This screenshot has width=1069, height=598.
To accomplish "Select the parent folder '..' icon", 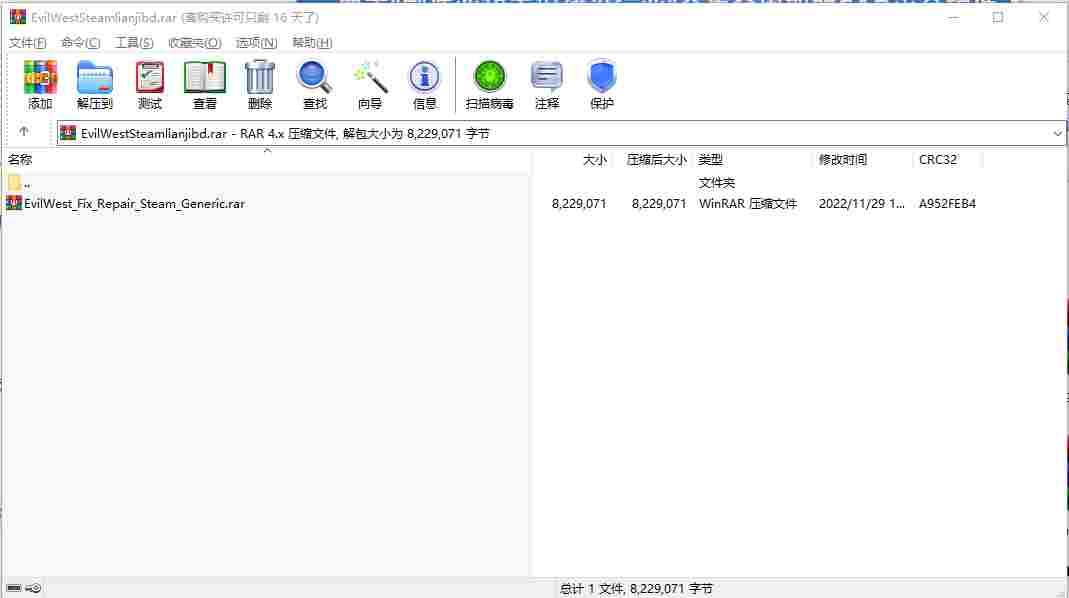I will pyautogui.click(x=14, y=182).
